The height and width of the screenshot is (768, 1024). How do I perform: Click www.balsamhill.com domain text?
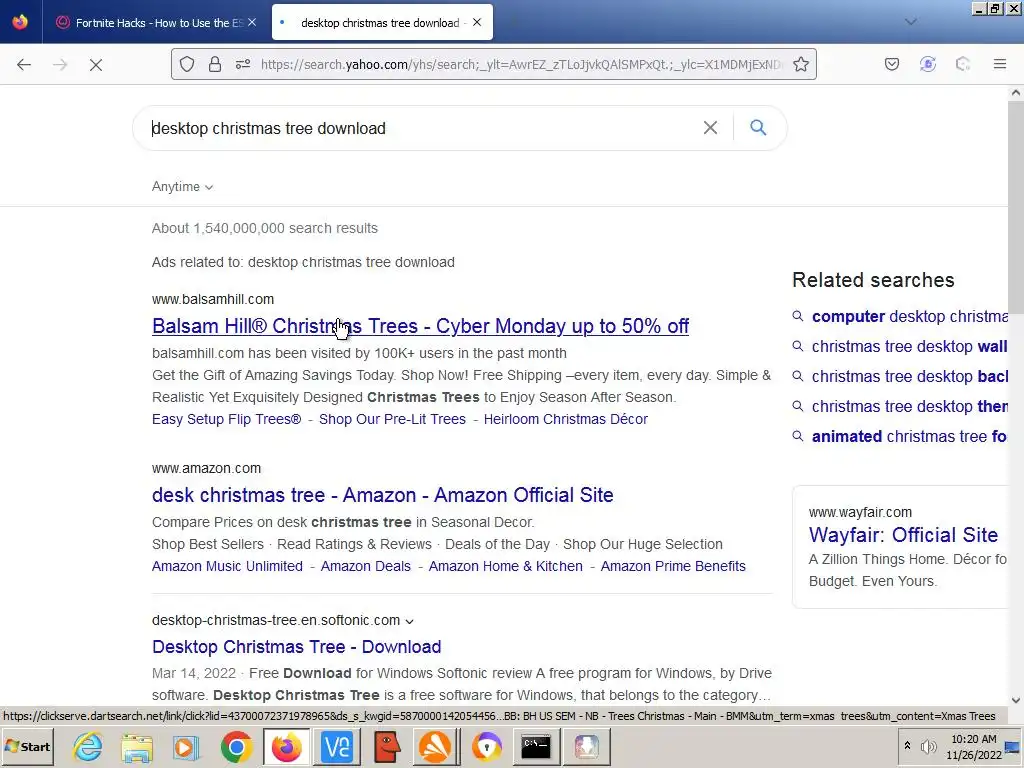[x=213, y=299]
